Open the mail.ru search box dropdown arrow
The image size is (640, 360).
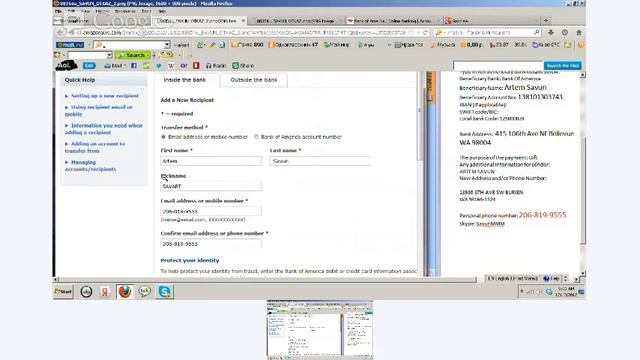(x=167, y=45)
